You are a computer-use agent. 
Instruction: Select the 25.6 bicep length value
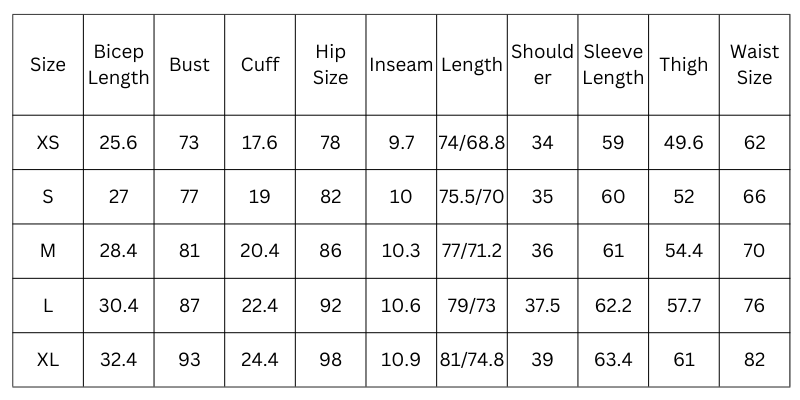118,143
